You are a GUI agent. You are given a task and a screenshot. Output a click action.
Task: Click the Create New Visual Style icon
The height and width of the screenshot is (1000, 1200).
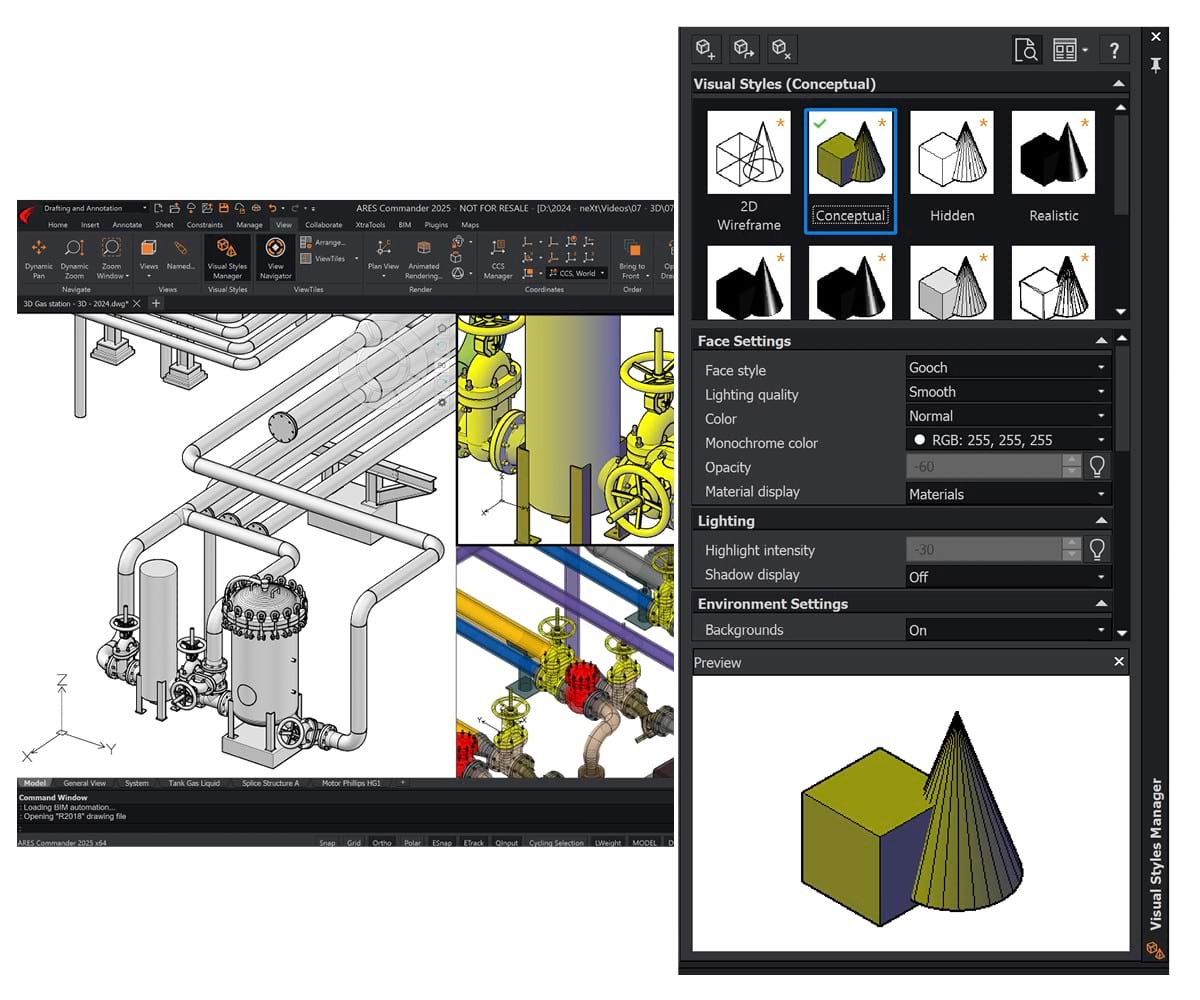click(x=707, y=49)
